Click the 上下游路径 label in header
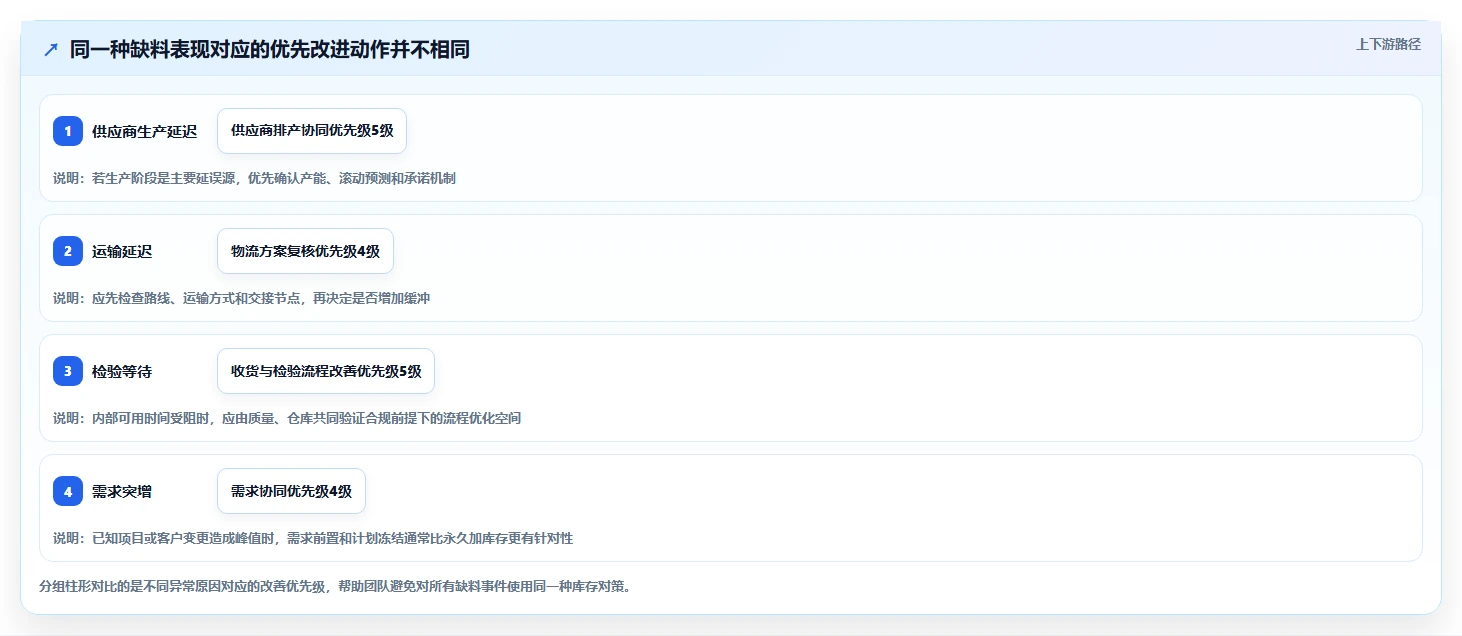This screenshot has width=1462, height=636. click(x=1388, y=44)
